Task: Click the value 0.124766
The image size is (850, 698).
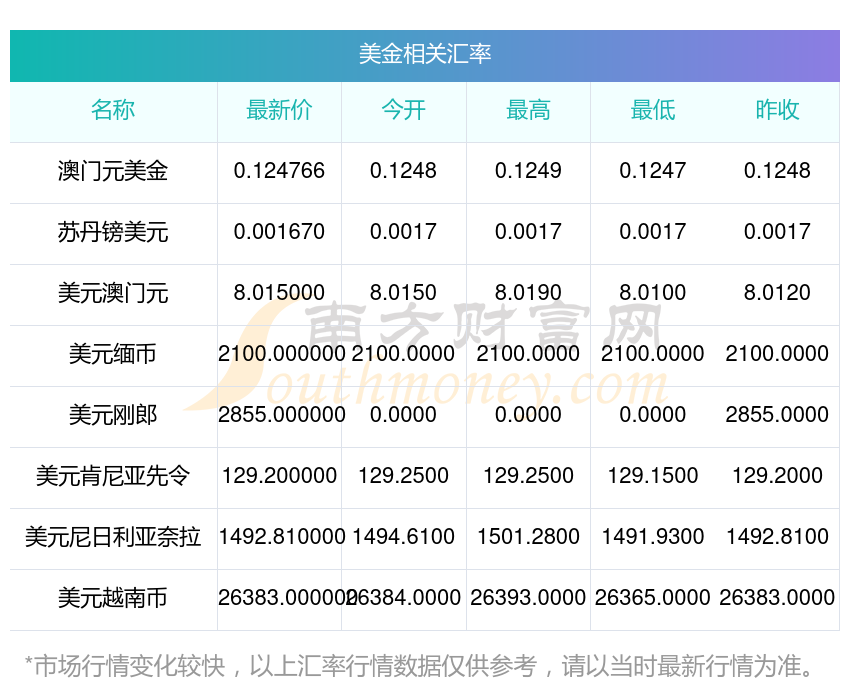Action: 279,171
